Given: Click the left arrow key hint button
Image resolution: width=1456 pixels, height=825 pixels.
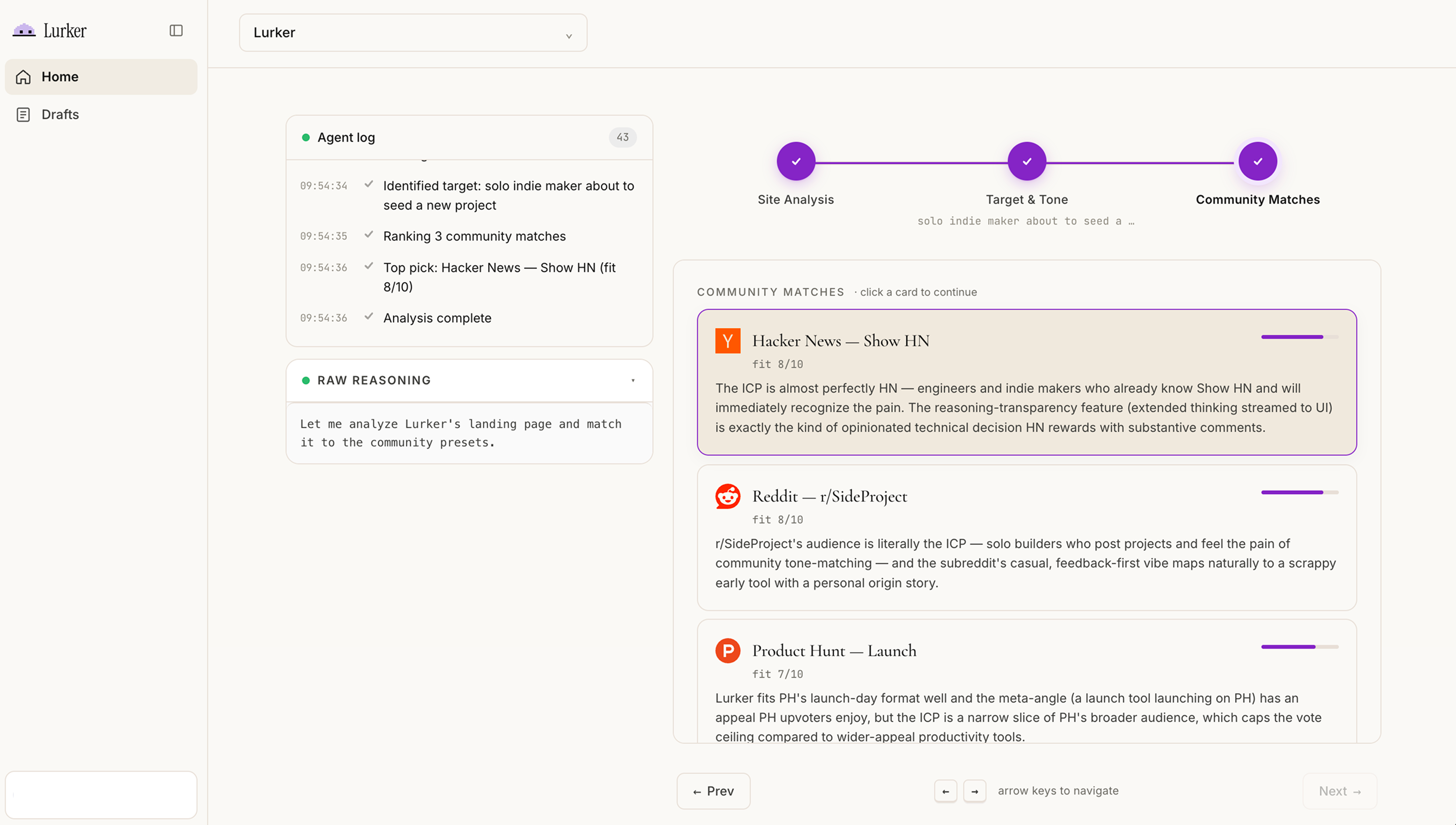Looking at the screenshot, I should point(945,791).
